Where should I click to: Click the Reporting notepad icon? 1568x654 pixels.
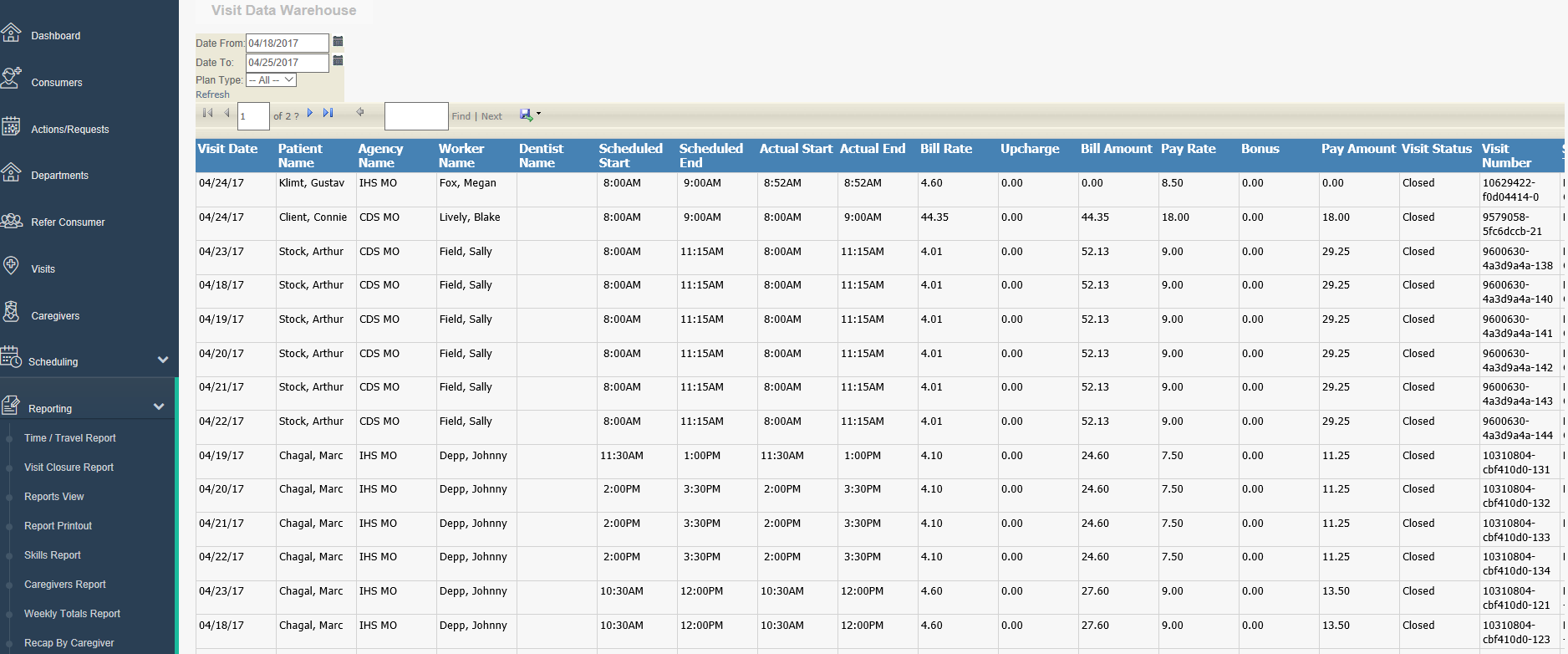(x=11, y=405)
